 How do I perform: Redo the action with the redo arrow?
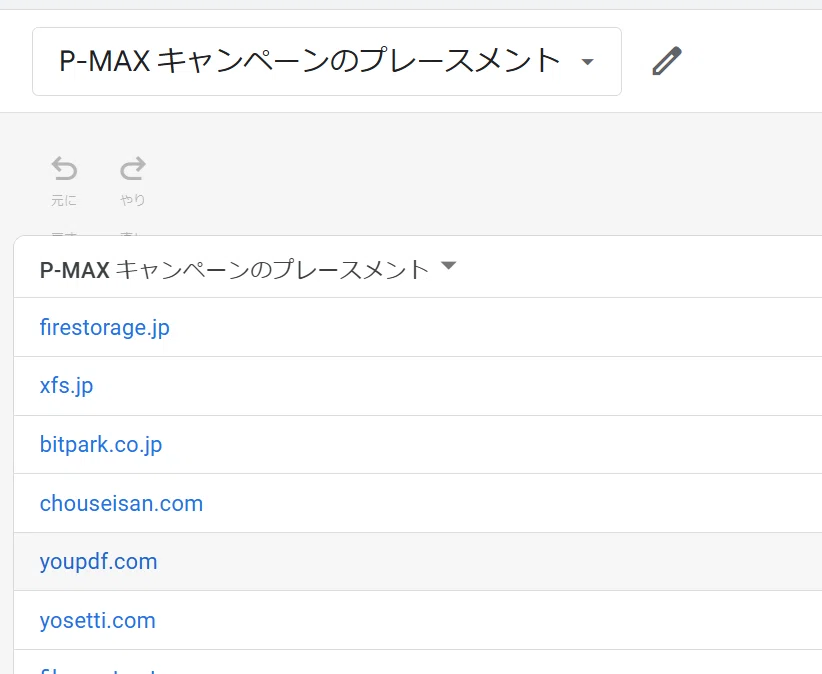point(133,168)
